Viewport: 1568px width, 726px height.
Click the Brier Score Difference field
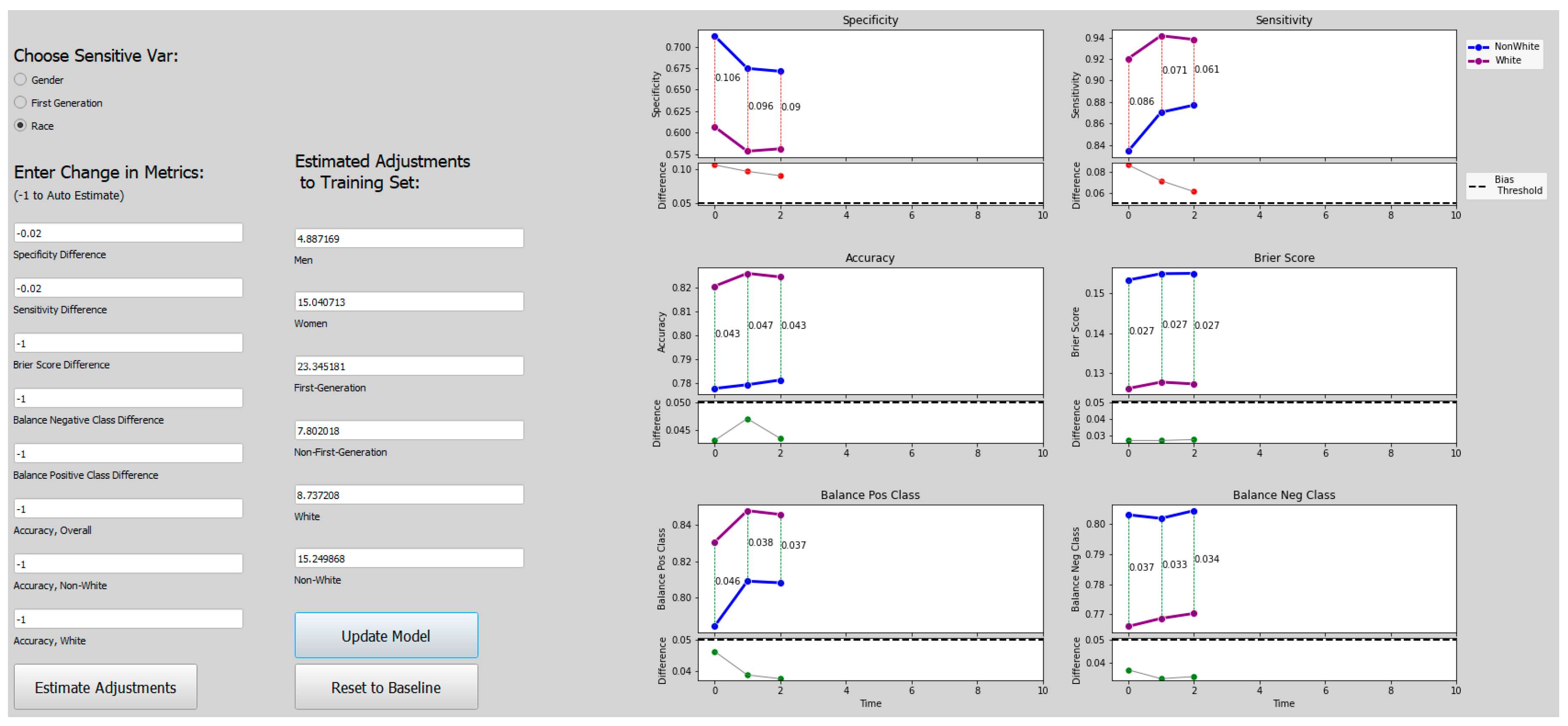click(x=128, y=344)
